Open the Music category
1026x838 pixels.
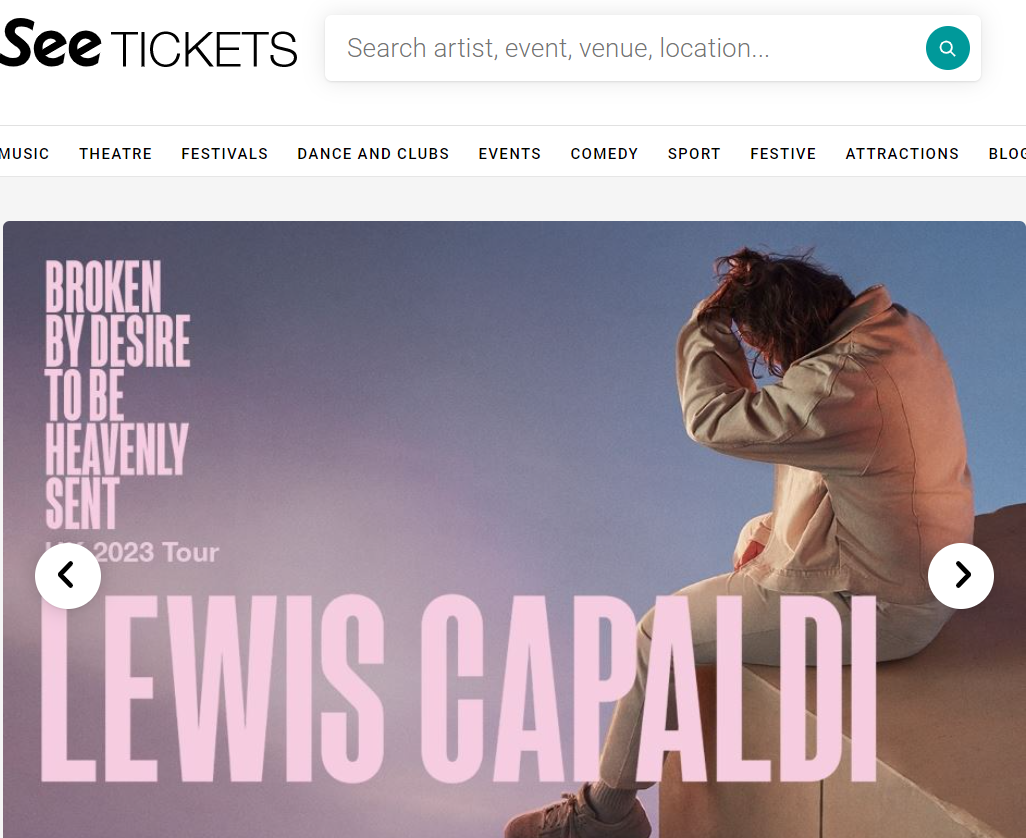click(x=25, y=154)
